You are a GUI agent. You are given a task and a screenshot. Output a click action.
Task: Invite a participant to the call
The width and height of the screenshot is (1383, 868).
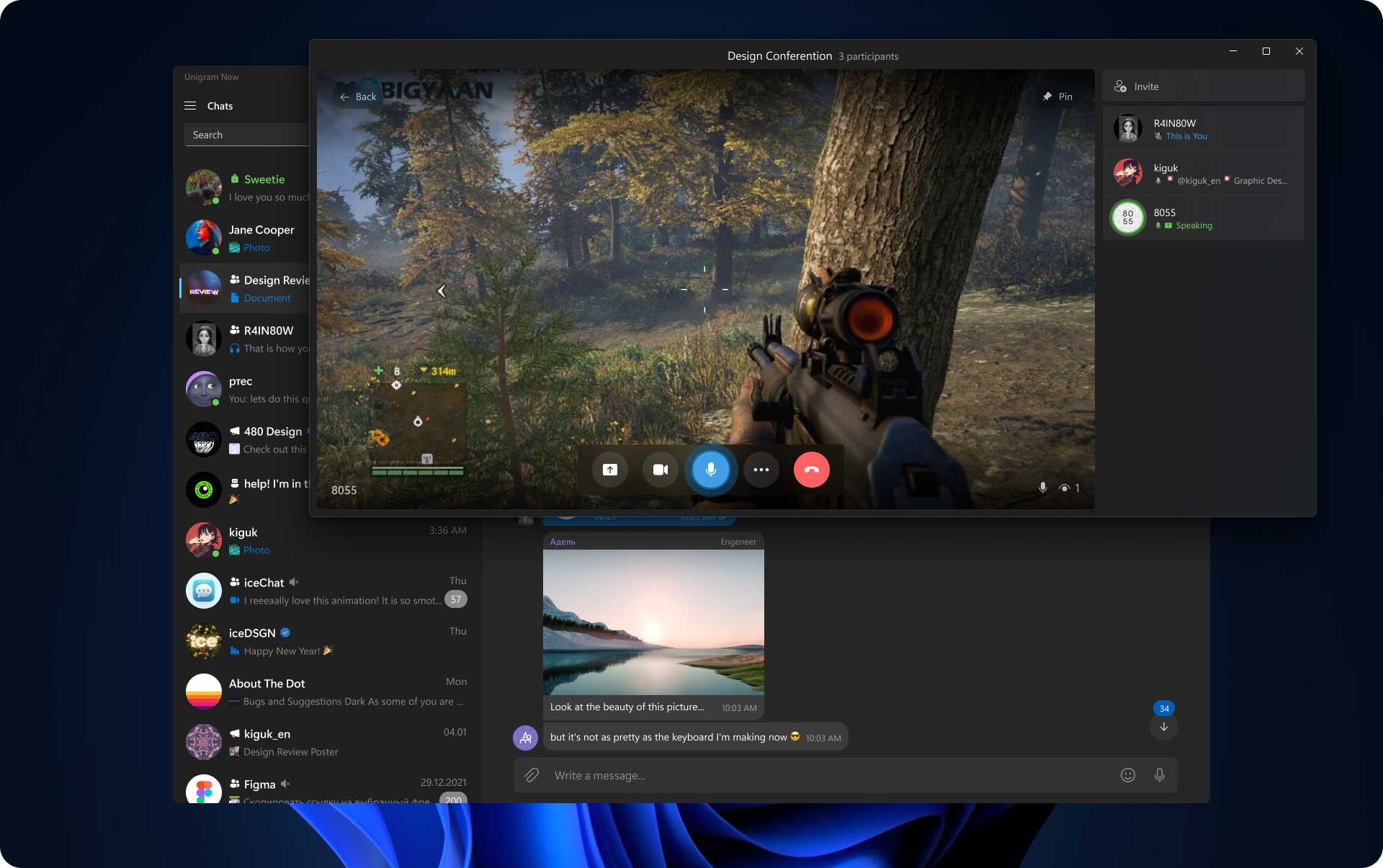[1203, 86]
